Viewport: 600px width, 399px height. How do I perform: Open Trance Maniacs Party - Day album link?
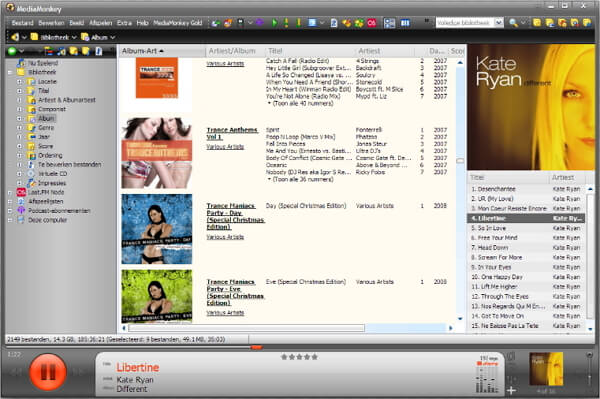click(235, 216)
